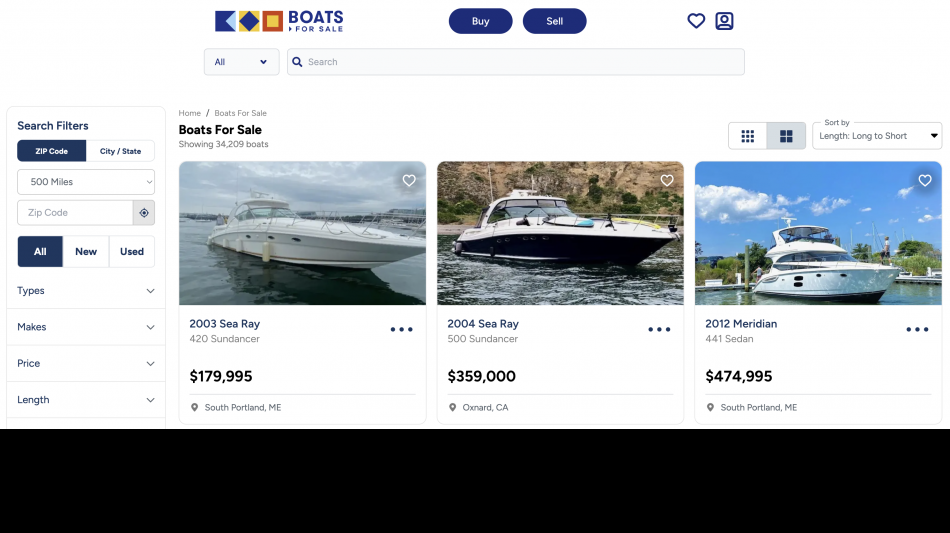Screen dimensions: 950x533
Task: Favorite the 2004 Sea Ray listing
Action: (x=667, y=181)
